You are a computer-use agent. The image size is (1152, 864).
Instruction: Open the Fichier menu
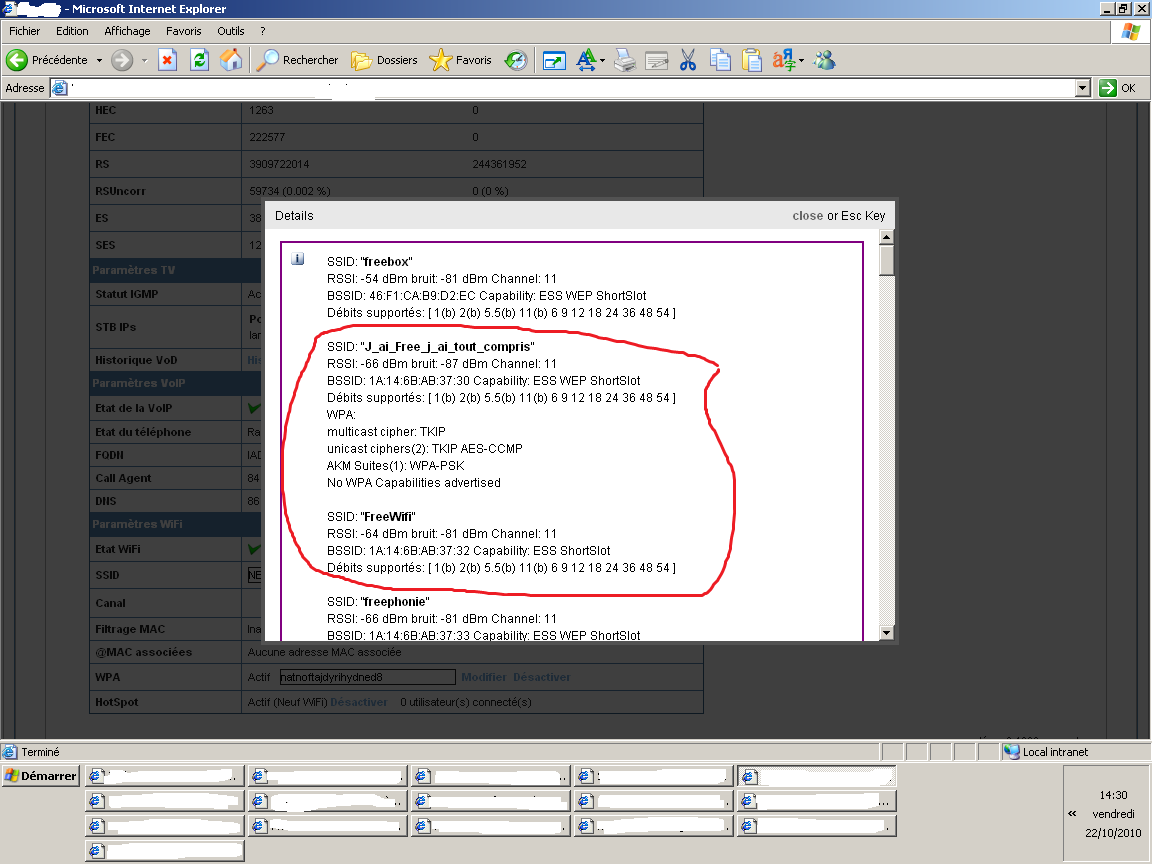[x=25, y=31]
